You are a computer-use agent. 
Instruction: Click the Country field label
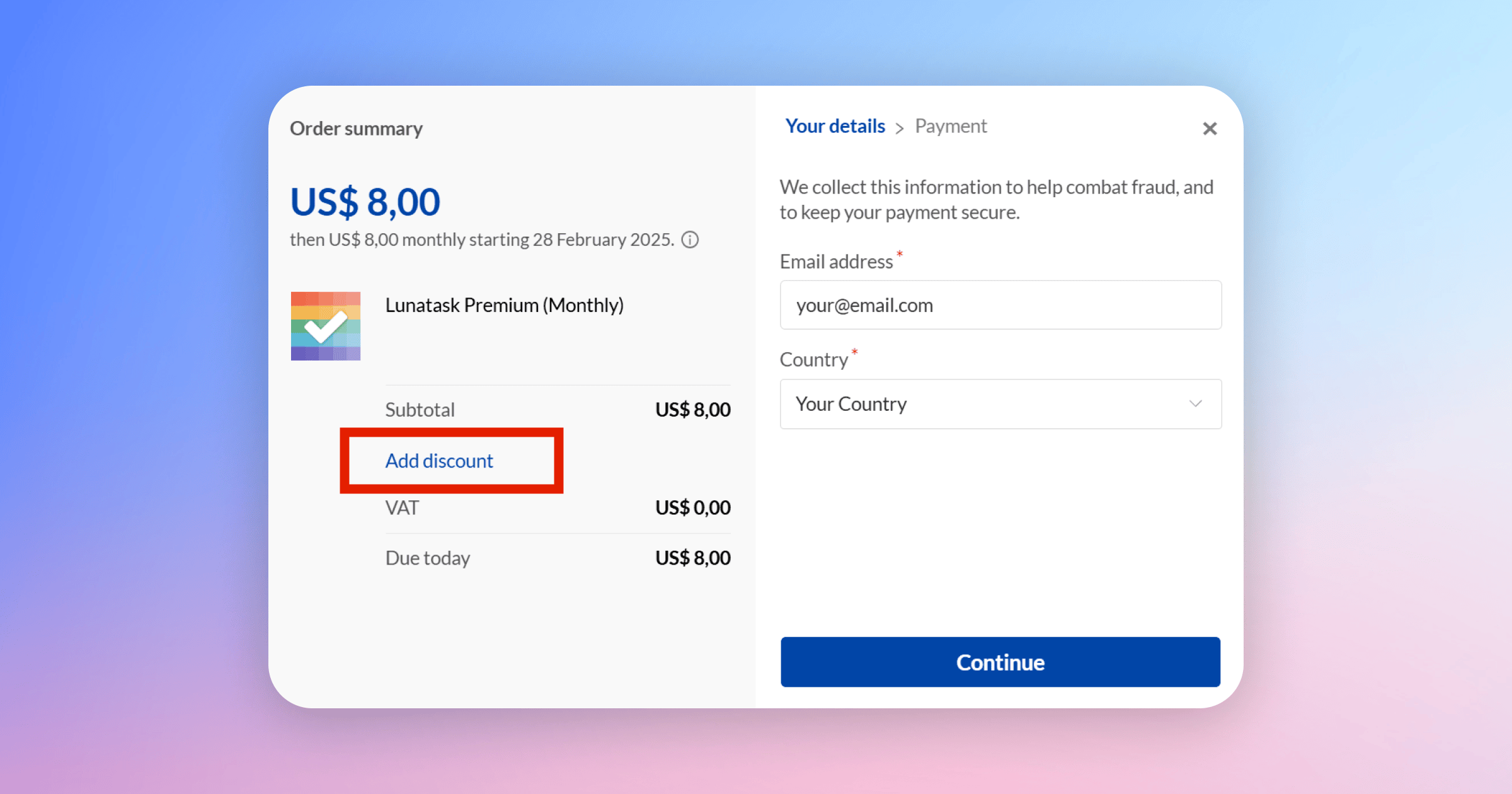813,359
